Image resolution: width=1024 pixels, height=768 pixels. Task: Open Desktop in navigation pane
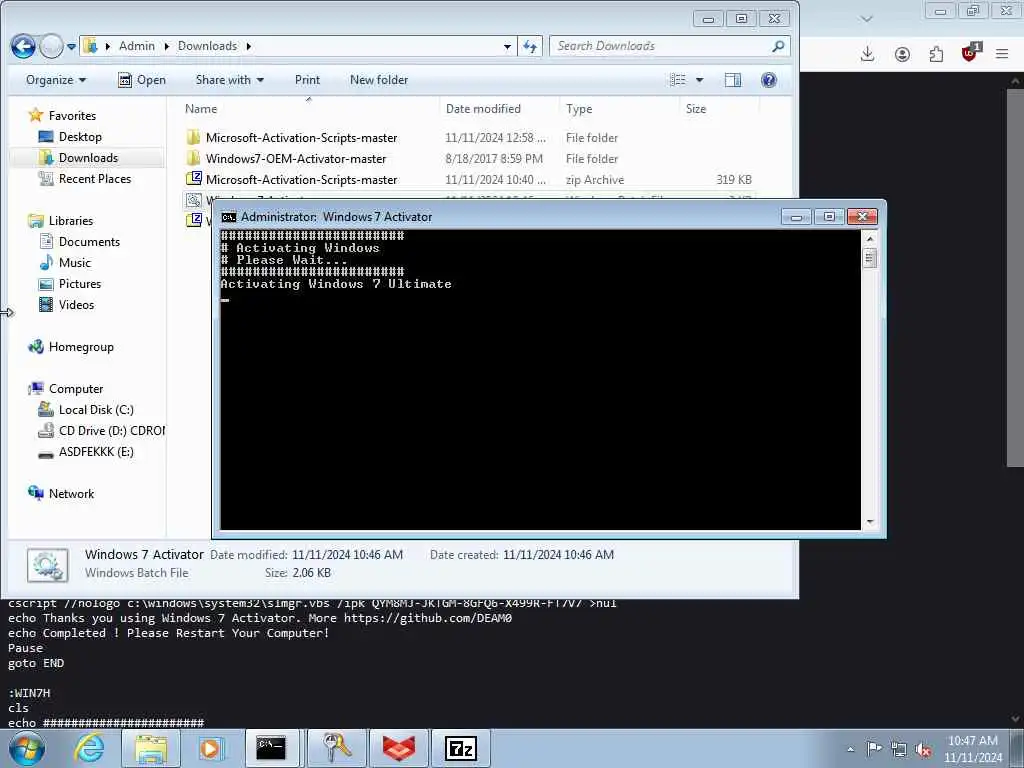tap(80, 136)
